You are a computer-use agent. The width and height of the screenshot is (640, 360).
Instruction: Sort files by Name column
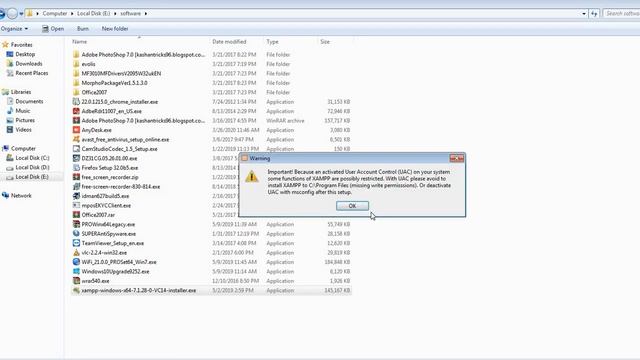[80, 42]
